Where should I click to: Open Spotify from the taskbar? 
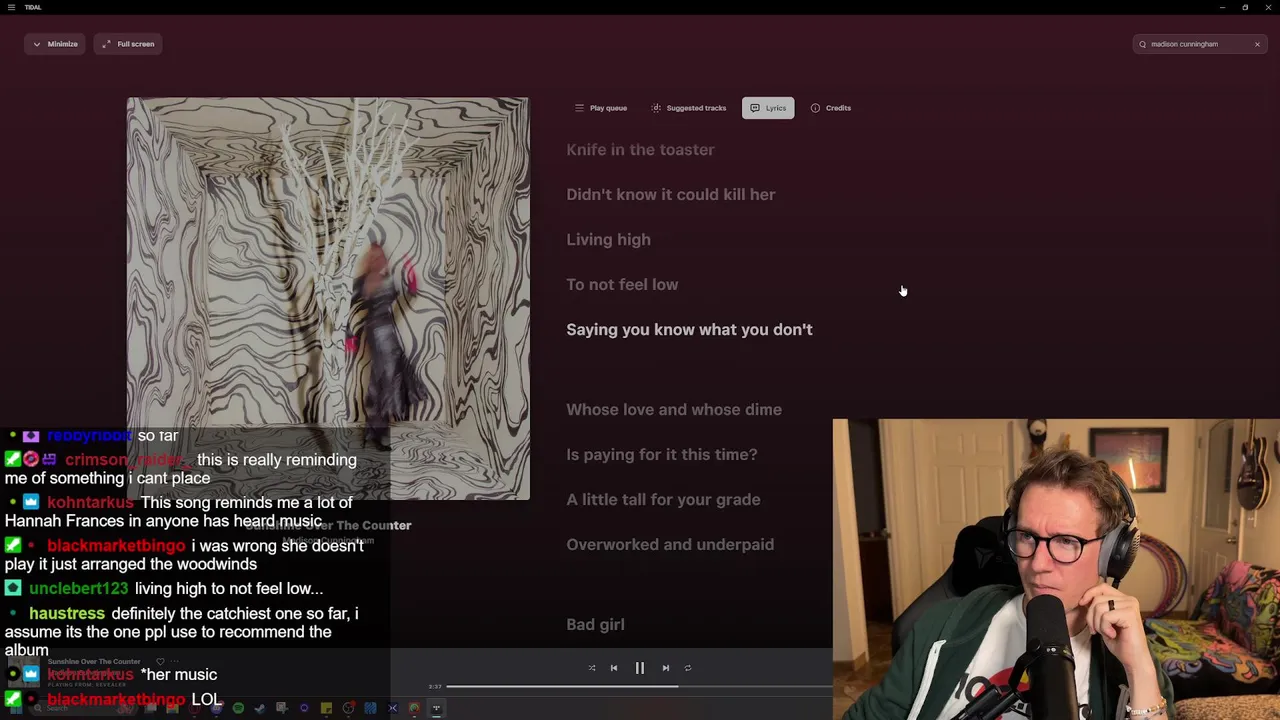tap(238, 708)
